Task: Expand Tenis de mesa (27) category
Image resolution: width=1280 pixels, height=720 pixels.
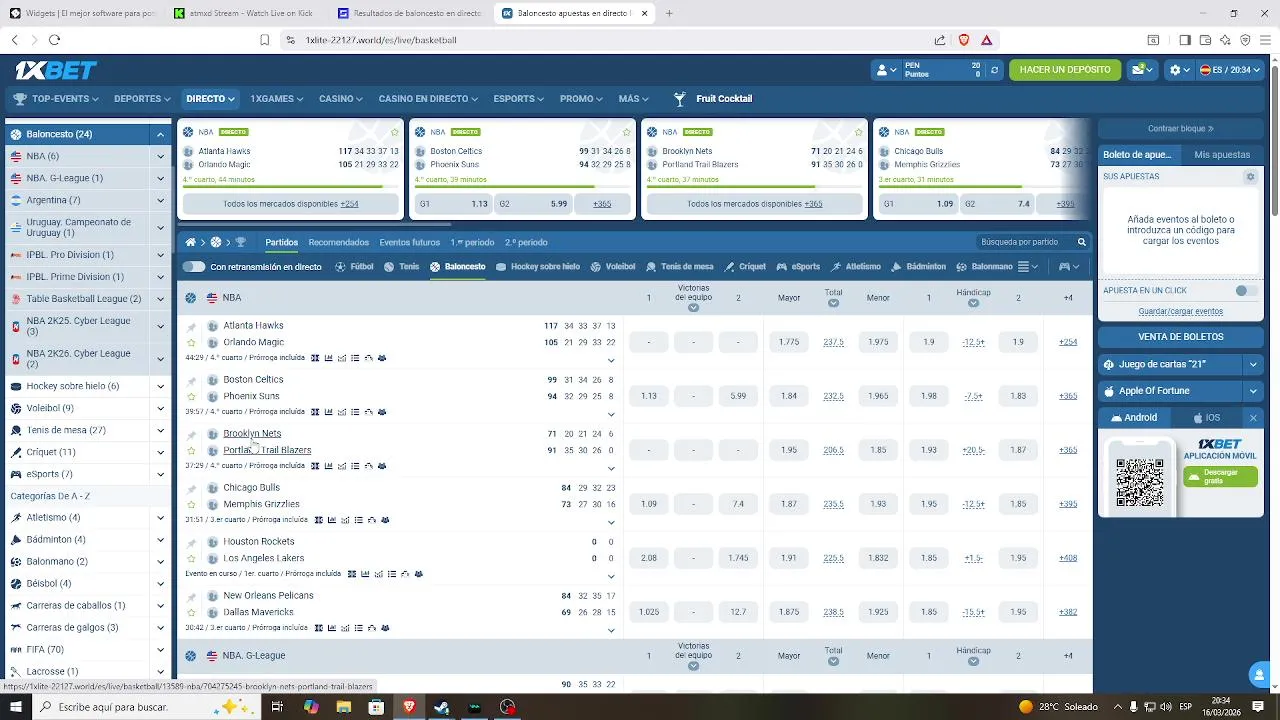Action: click(x=160, y=430)
